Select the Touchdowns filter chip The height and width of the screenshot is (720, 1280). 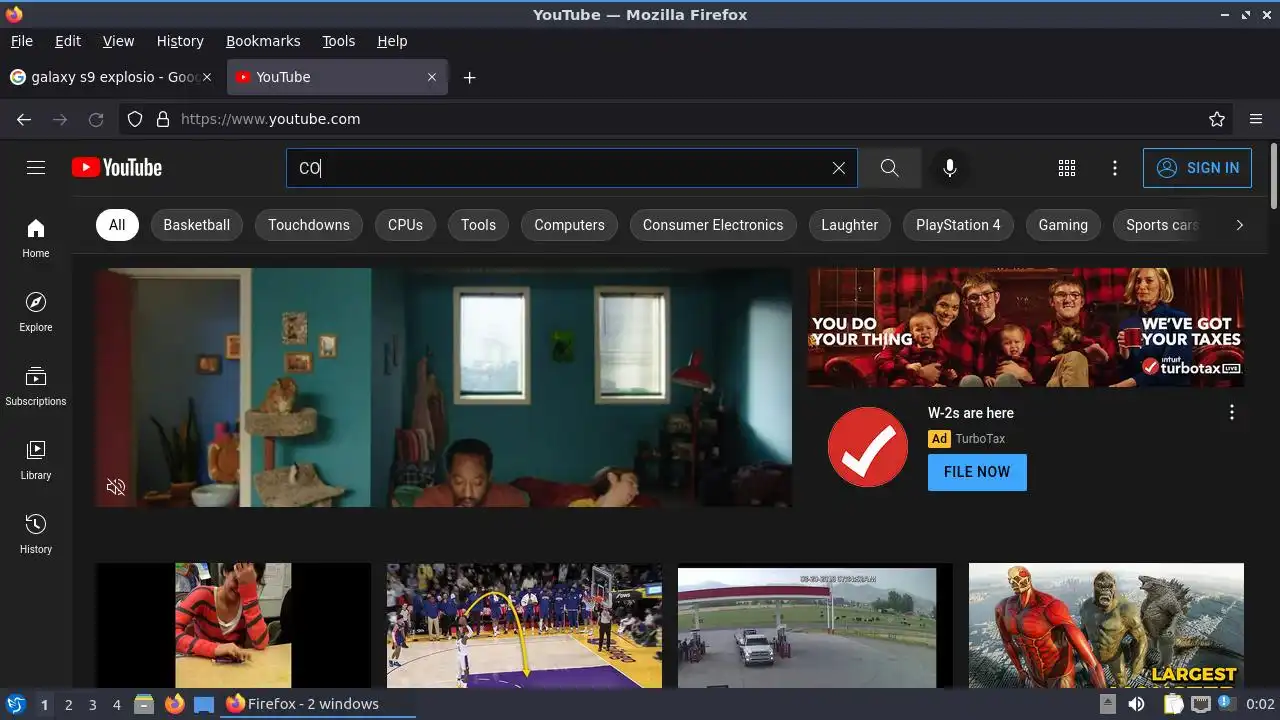tap(309, 225)
